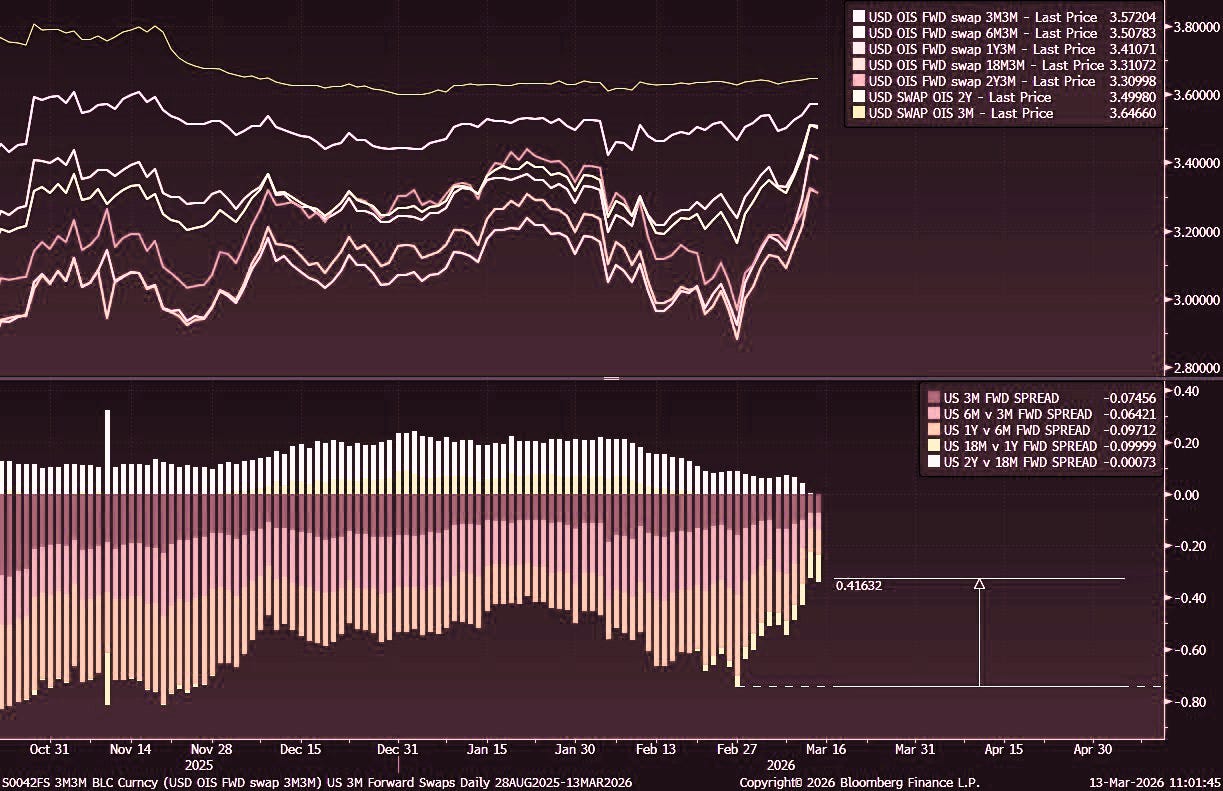Image resolution: width=1223 pixels, height=791 pixels.
Task: Click the 0.41632 measurement annotation label
Action: tap(859, 586)
